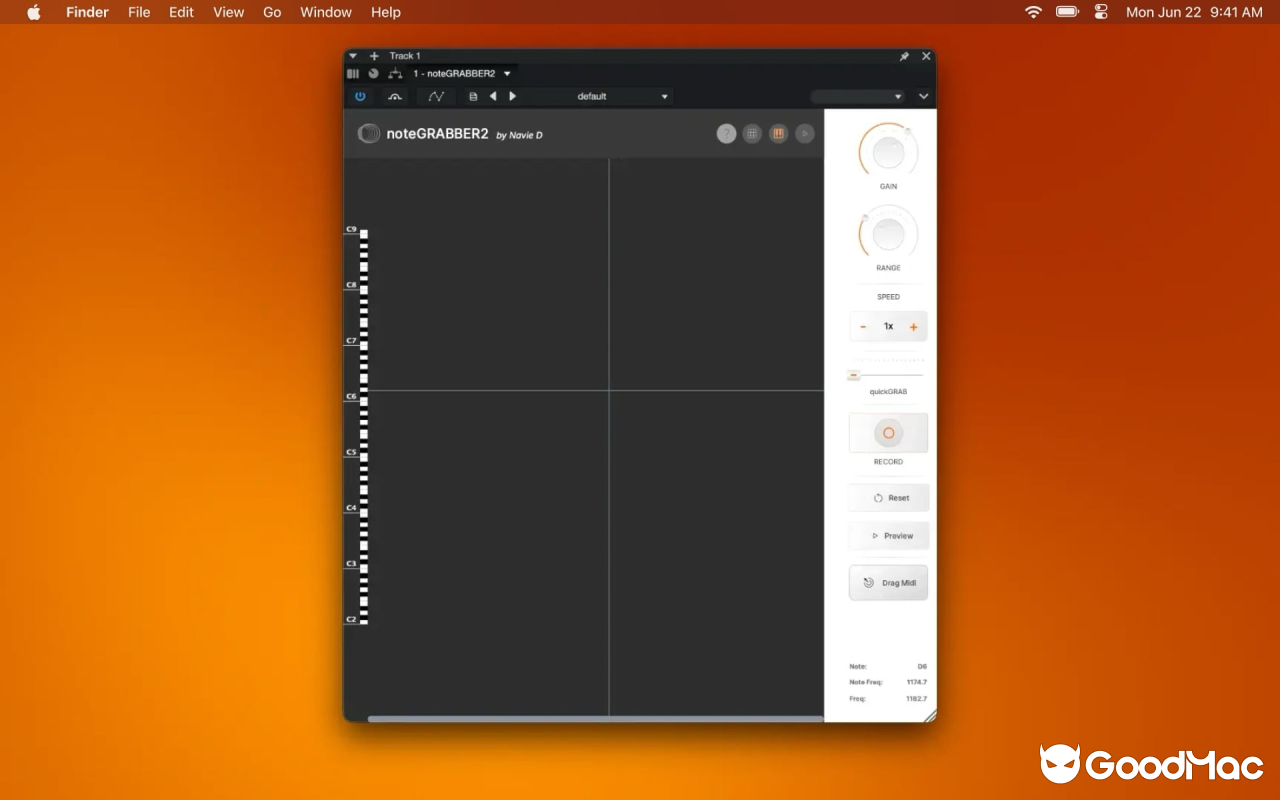Image resolution: width=1280 pixels, height=800 pixels.
Task: Click the Mon Jun 22 9:41 AM clock
Action: click(x=1194, y=12)
